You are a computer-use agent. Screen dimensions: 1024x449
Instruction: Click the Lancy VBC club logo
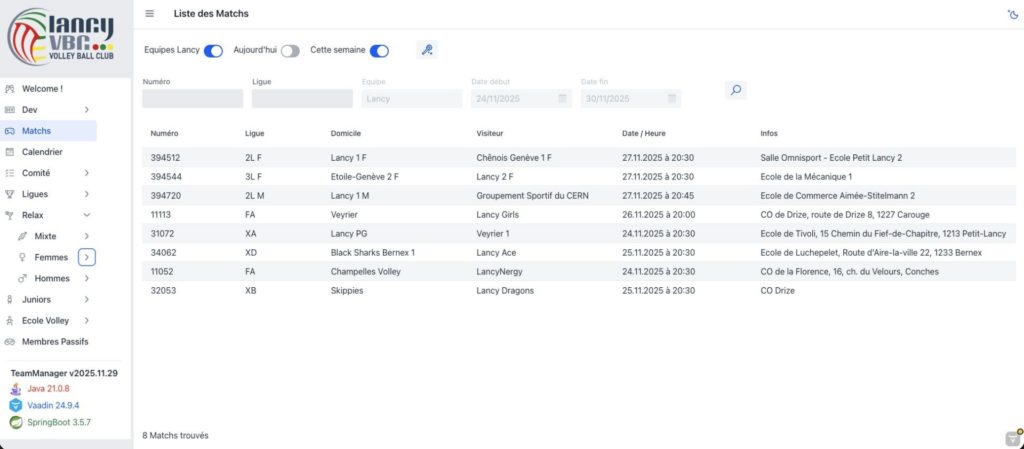tap(65, 39)
